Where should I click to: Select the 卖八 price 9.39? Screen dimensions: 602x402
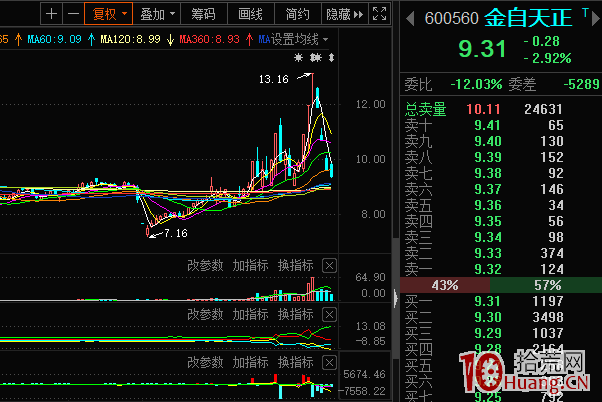(x=488, y=157)
